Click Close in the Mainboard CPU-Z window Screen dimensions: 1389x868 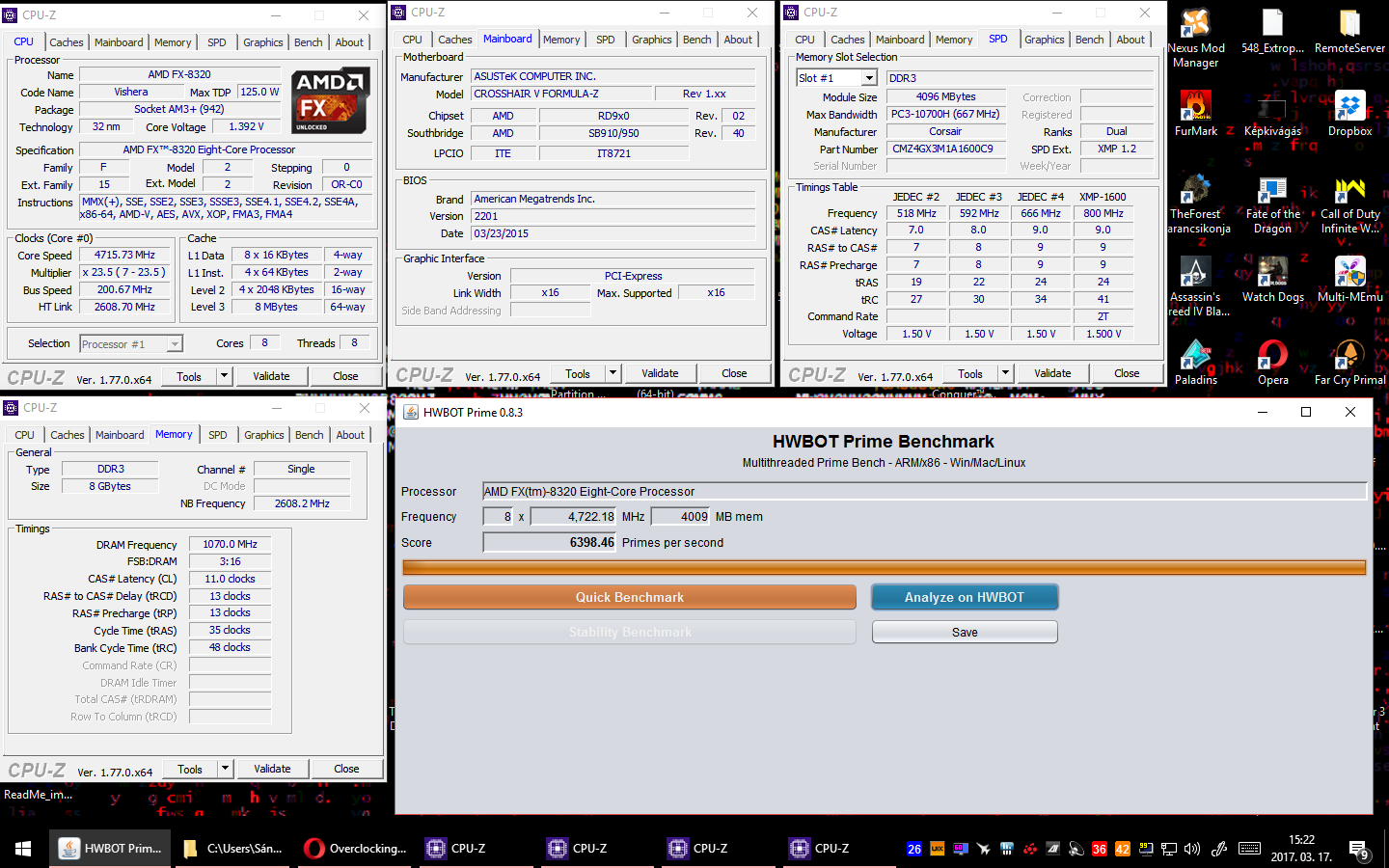point(734,373)
